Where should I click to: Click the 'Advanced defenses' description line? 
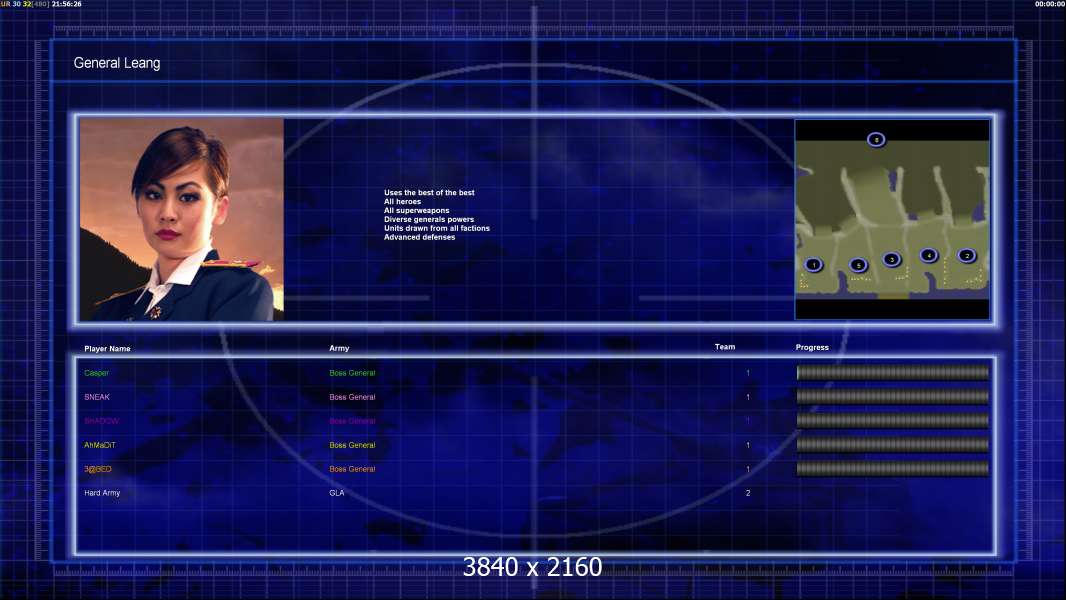pos(419,237)
